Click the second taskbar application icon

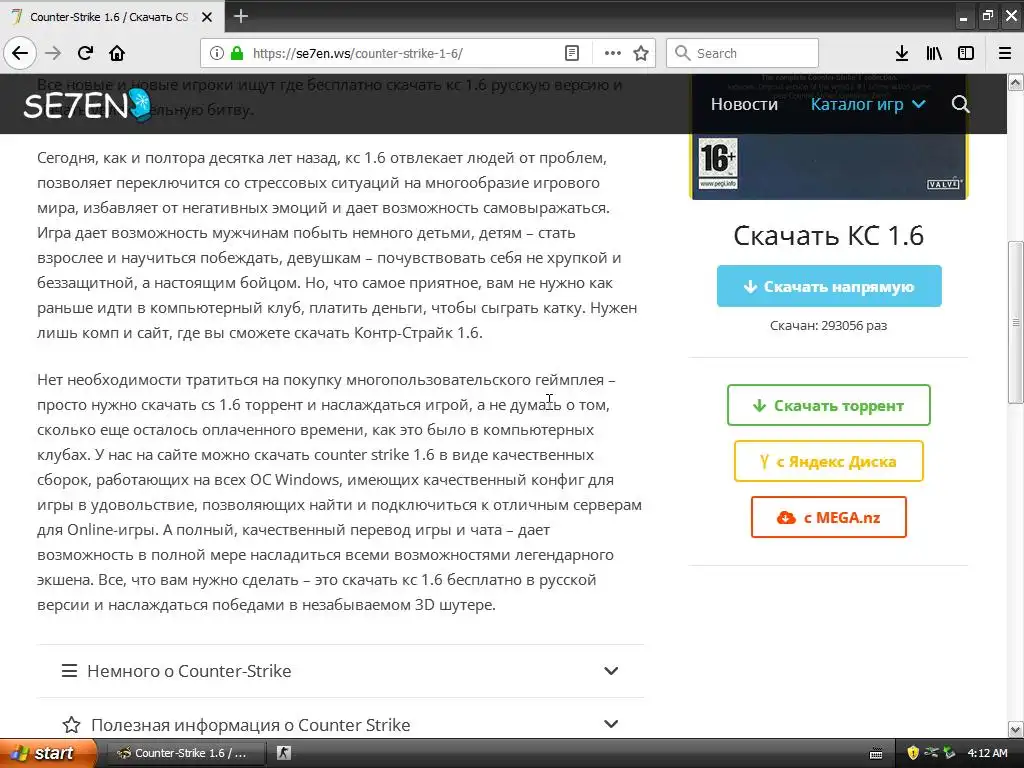click(284, 753)
